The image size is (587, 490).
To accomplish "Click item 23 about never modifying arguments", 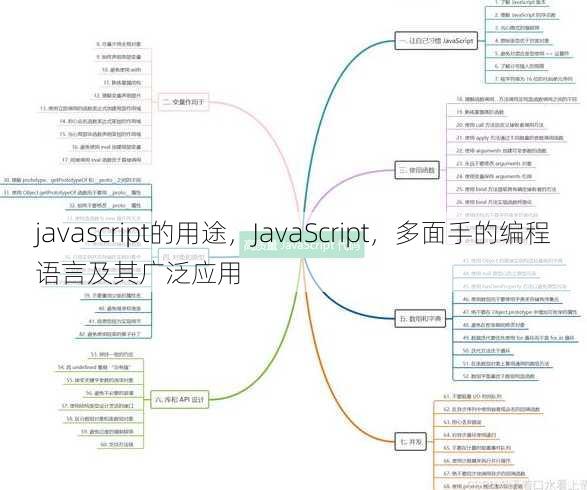I will coord(494,164).
